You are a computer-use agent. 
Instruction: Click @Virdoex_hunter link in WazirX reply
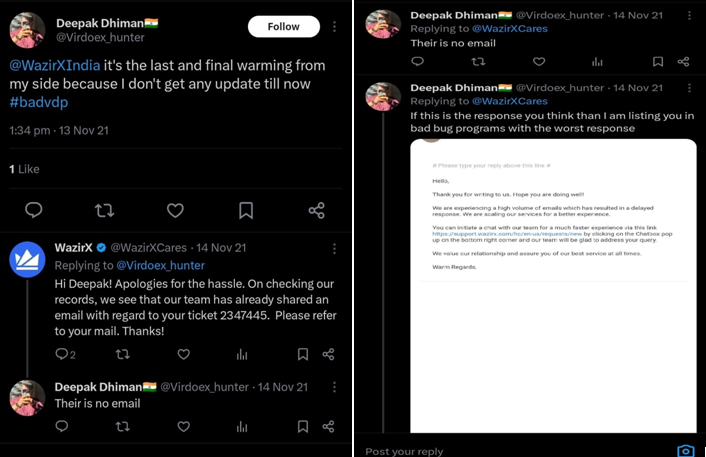[160, 265]
